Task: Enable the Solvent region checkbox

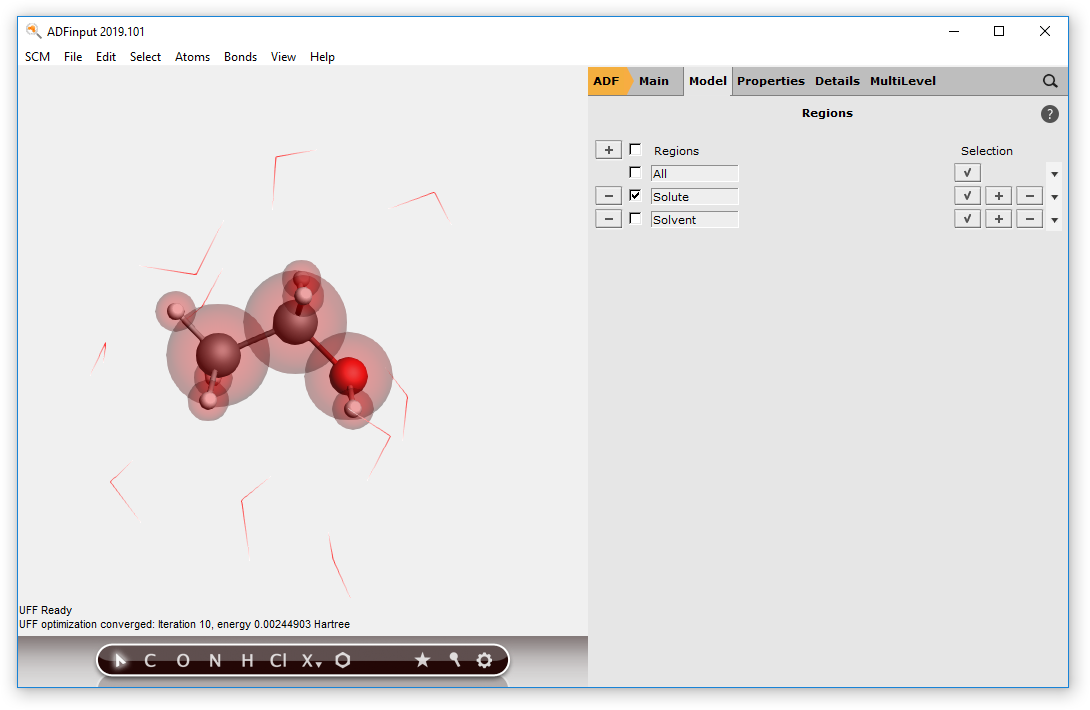Action: (x=635, y=219)
